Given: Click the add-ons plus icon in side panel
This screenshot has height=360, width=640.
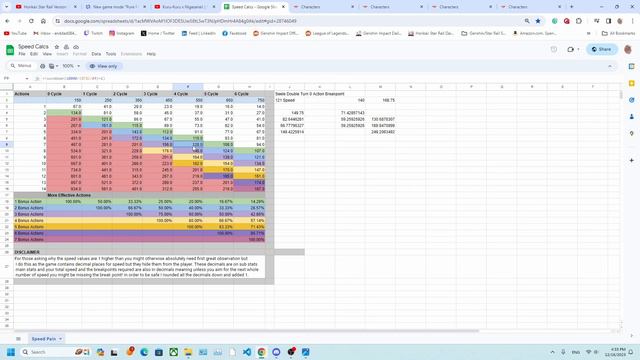Looking at the screenshot, I should point(631,160).
